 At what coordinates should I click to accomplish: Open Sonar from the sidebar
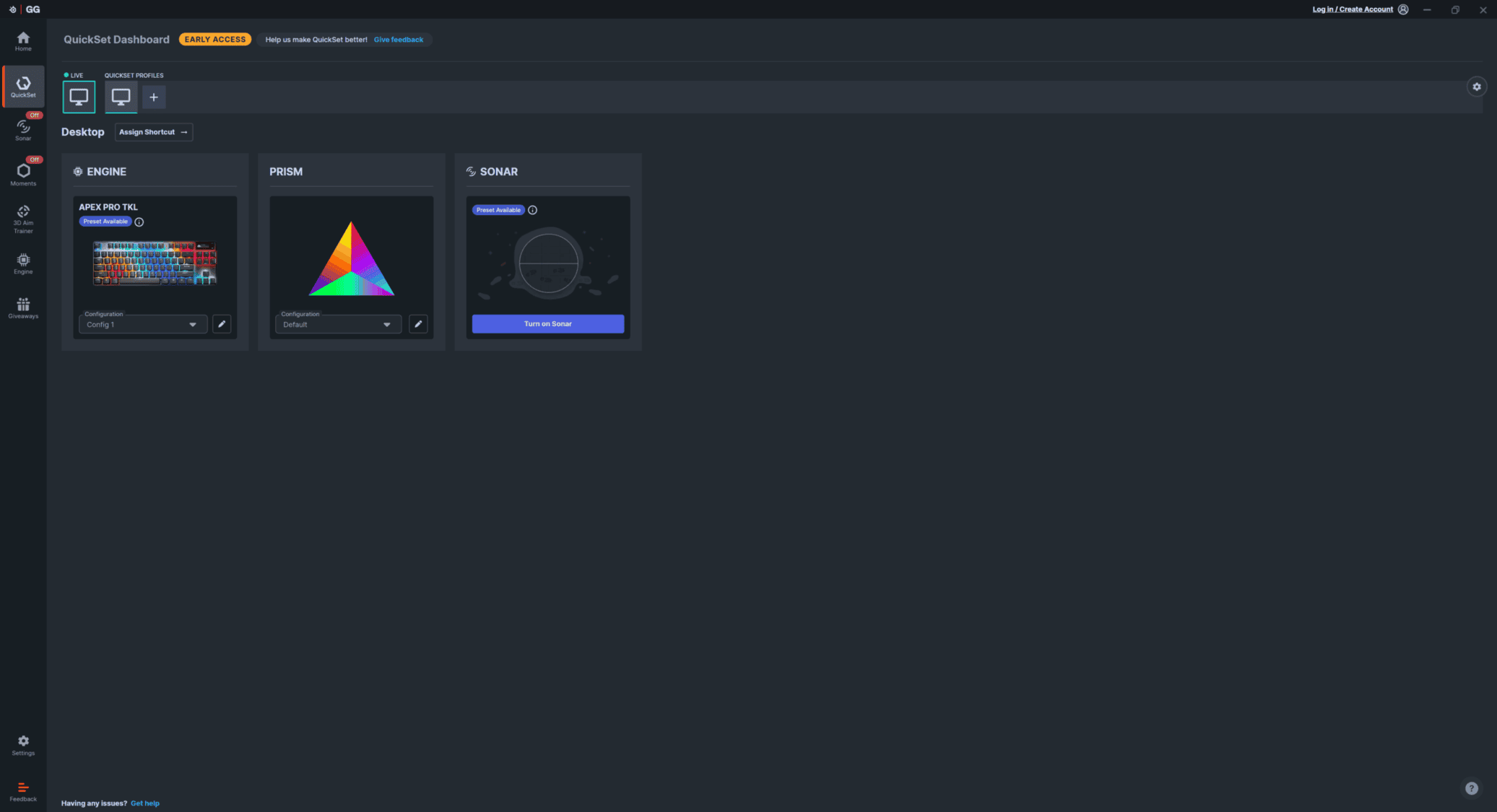click(23, 130)
